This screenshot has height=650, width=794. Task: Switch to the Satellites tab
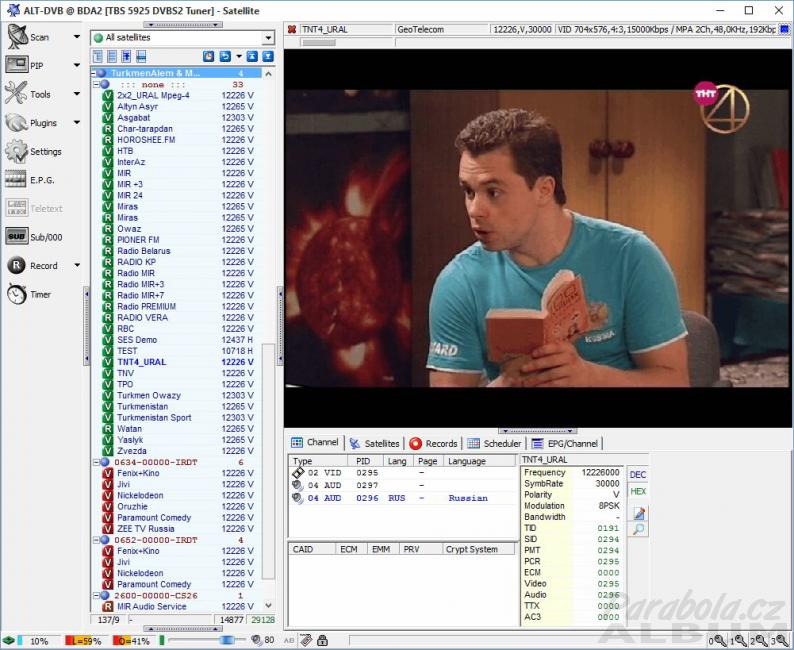coord(375,443)
